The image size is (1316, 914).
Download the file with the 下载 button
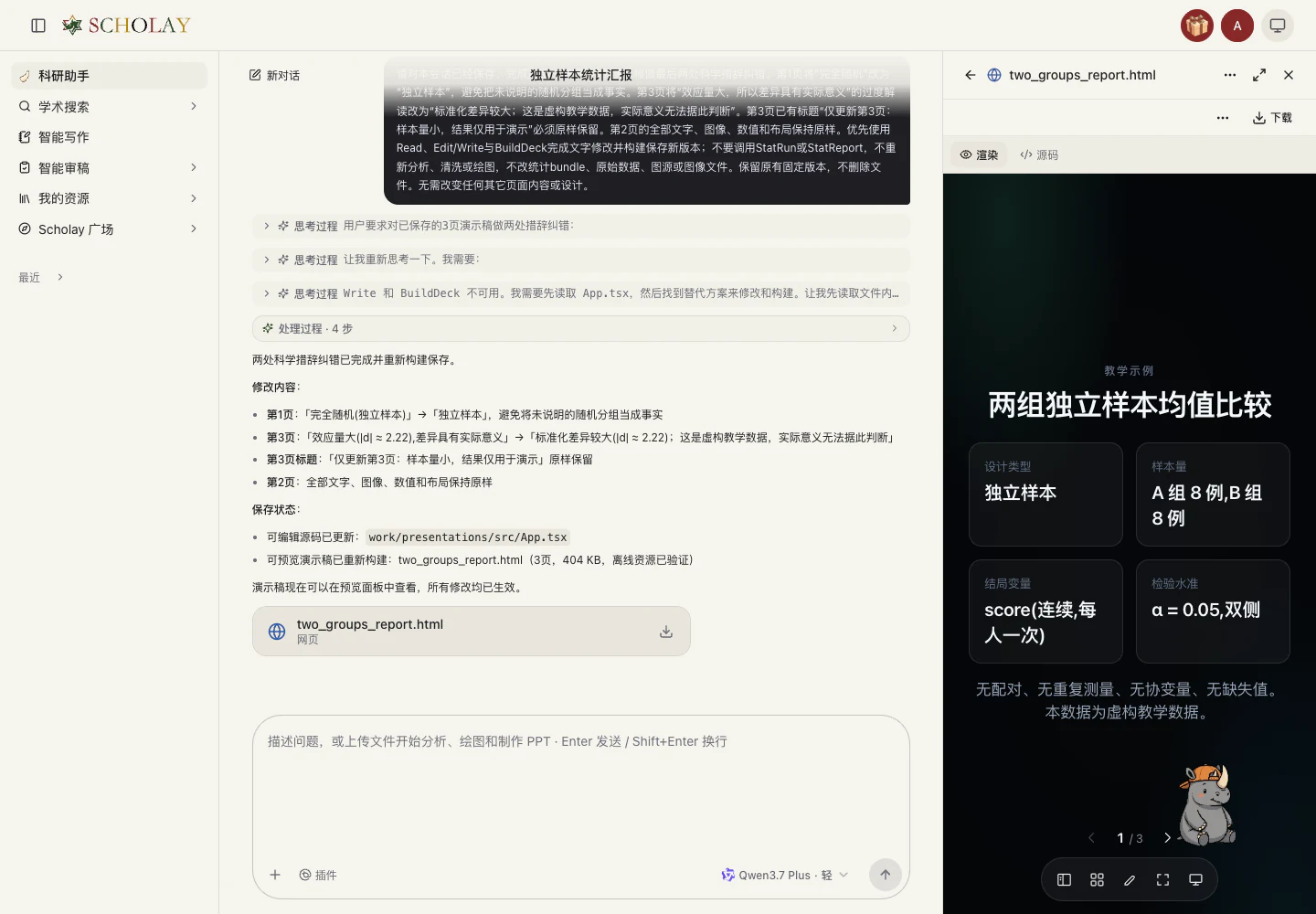pyautogui.click(x=1272, y=118)
